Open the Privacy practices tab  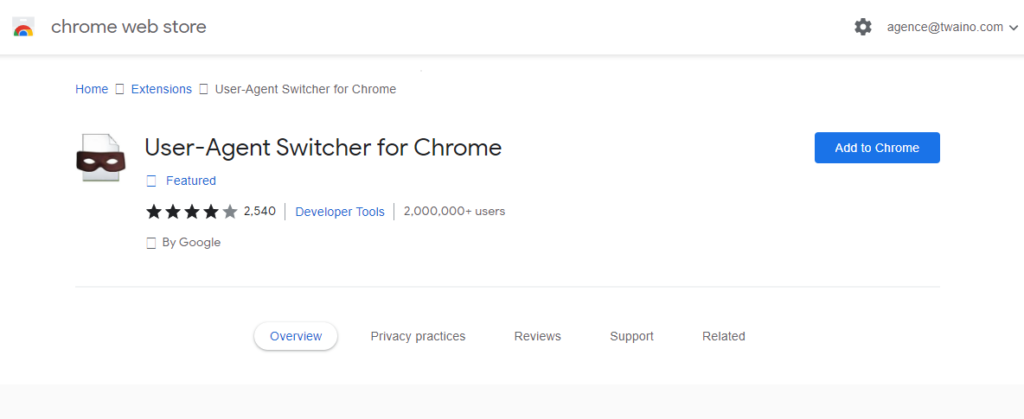(x=418, y=336)
